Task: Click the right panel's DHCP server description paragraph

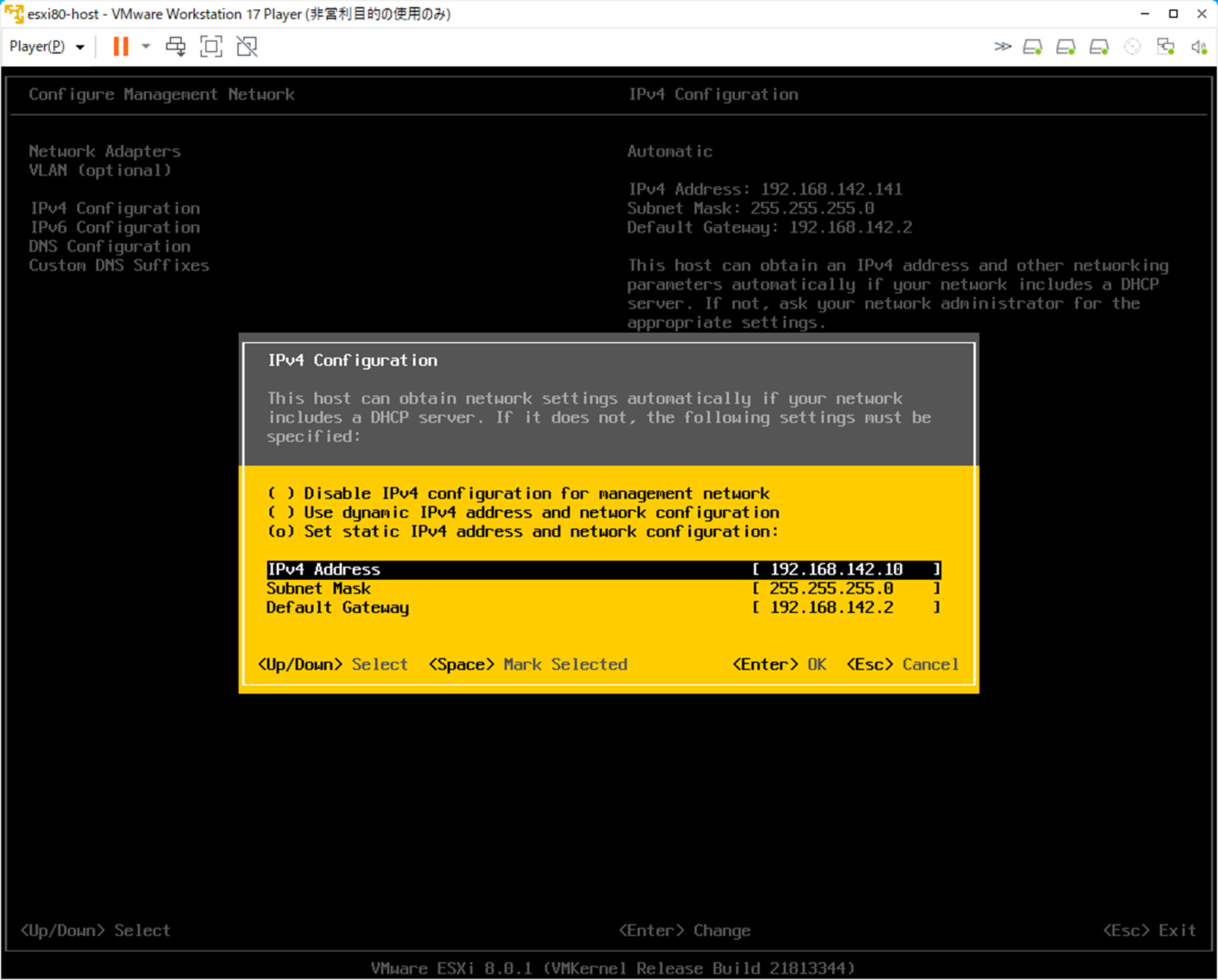Action: coord(898,293)
